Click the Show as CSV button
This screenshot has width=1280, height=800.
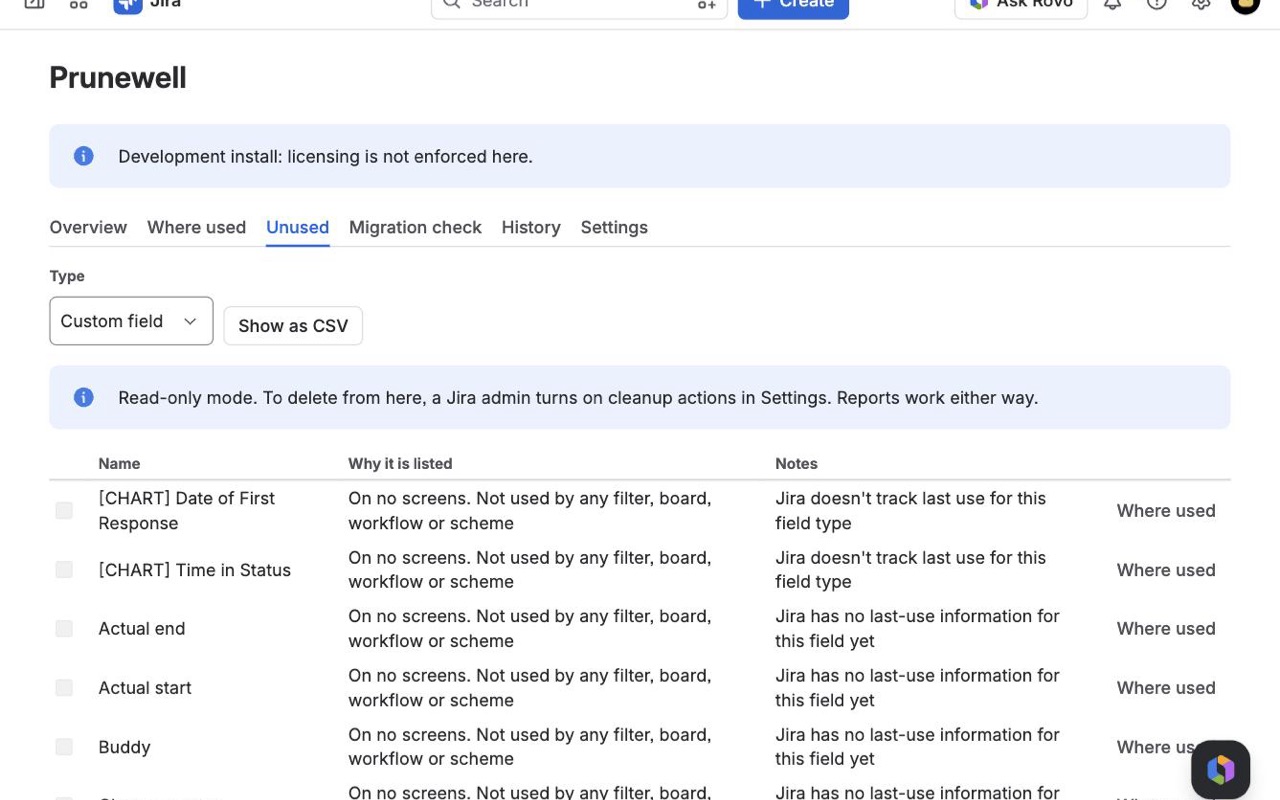[293, 326]
